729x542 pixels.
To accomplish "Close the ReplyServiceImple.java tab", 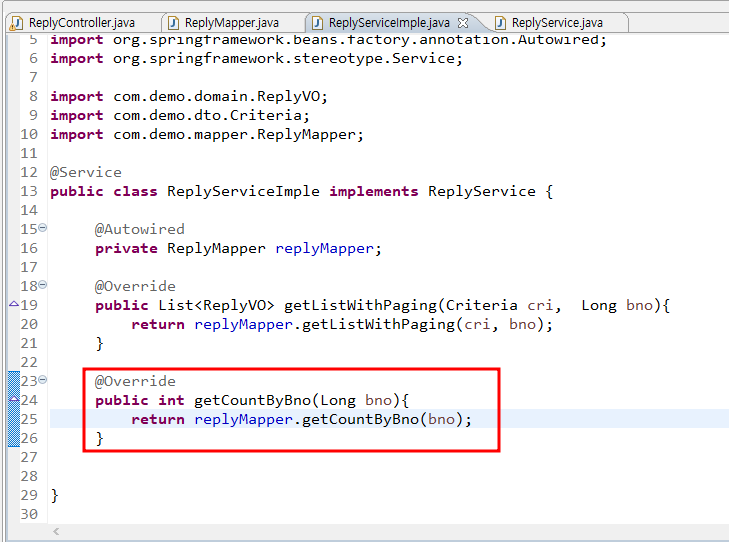I will (463, 23).
